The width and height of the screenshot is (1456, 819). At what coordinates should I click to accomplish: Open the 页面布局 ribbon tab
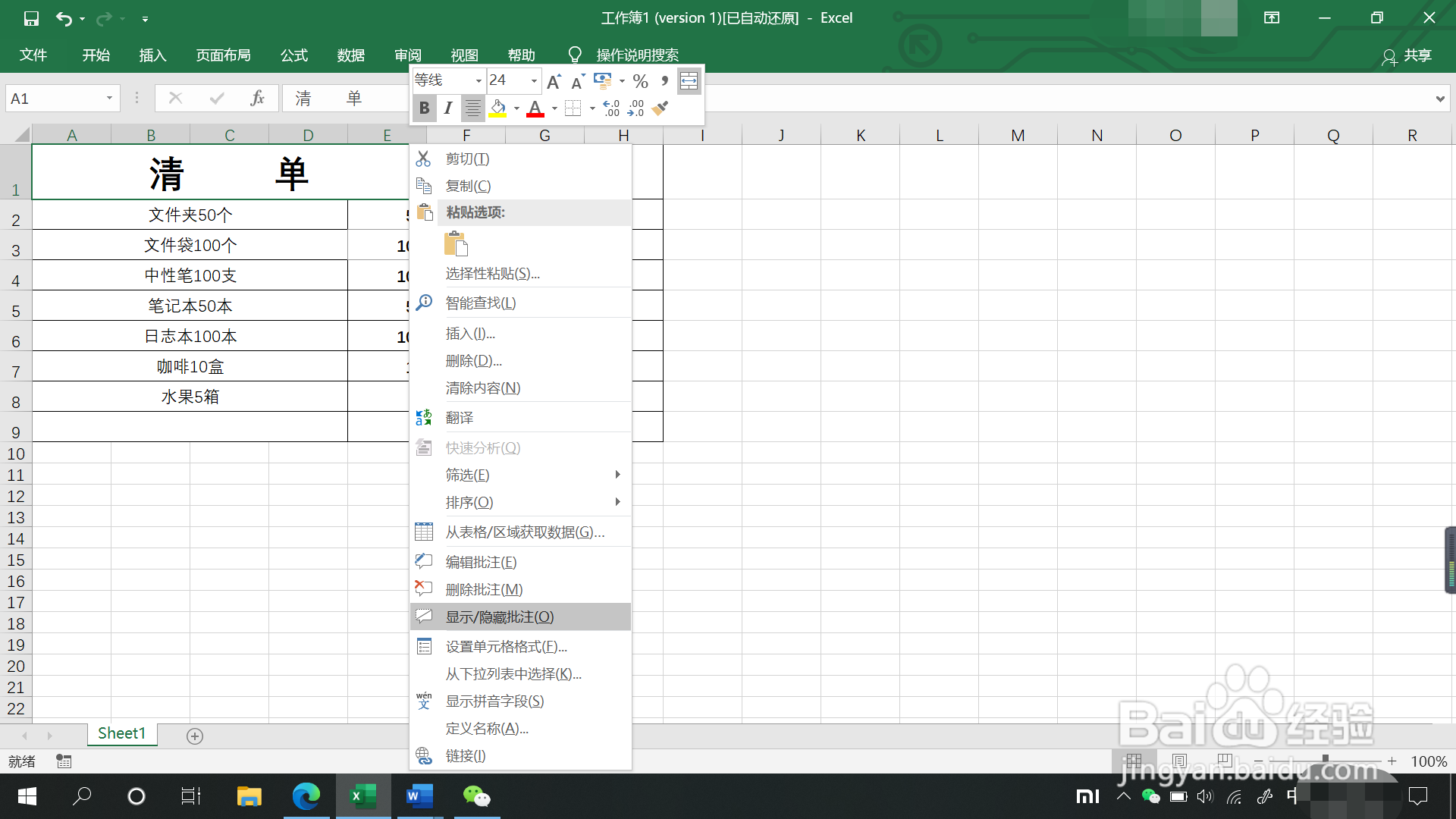click(x=223, y=55)
